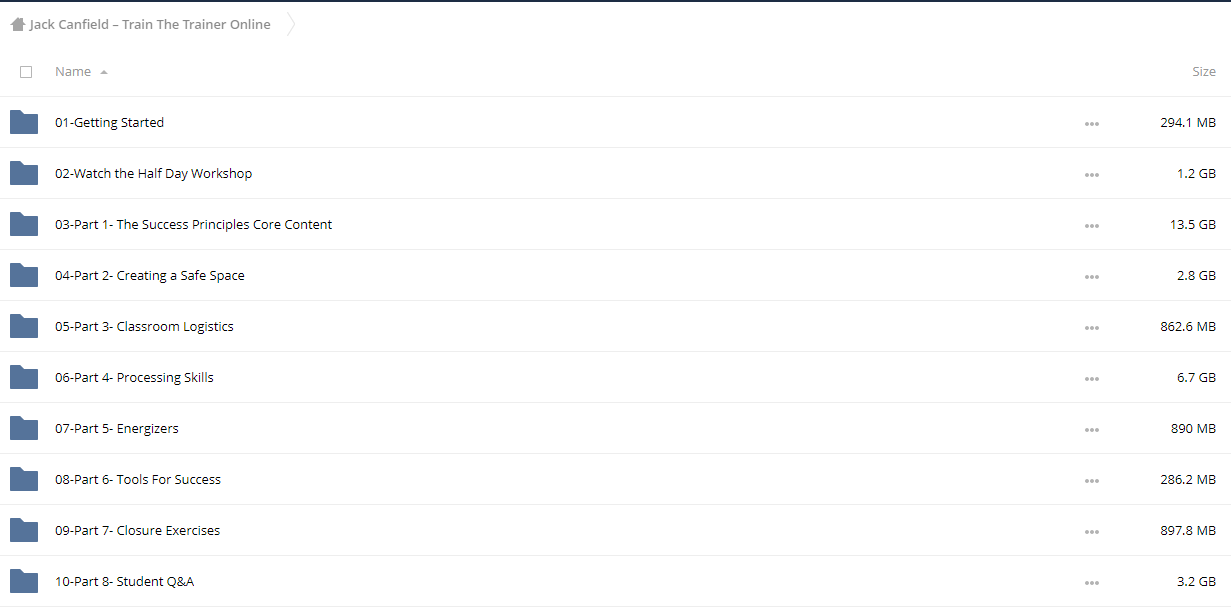The width and height of the screenshot is (1231, 609).
Task: Show more options for 03-Part 1 Core Content
Action: (x=1092, y=226)
